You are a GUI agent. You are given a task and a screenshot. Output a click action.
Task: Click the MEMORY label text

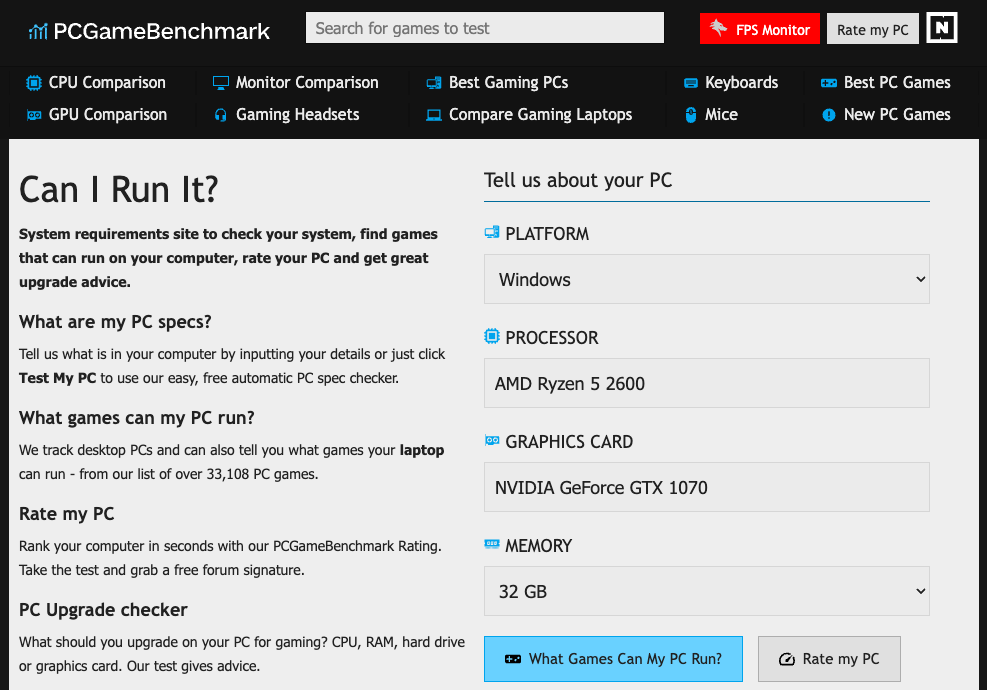click(x=538, y=545)
